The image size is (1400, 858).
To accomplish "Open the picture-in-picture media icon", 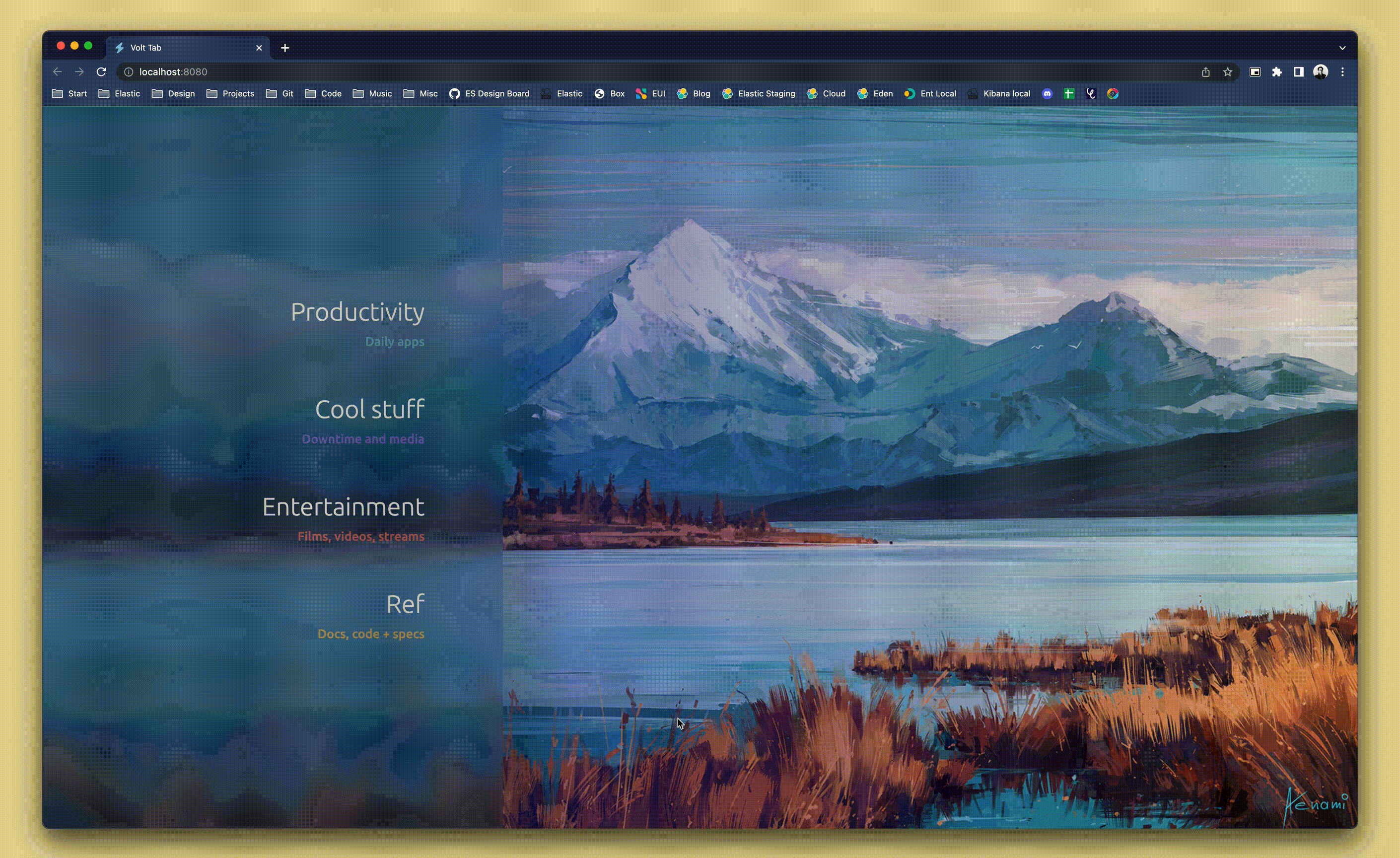I will (1255, 71).
